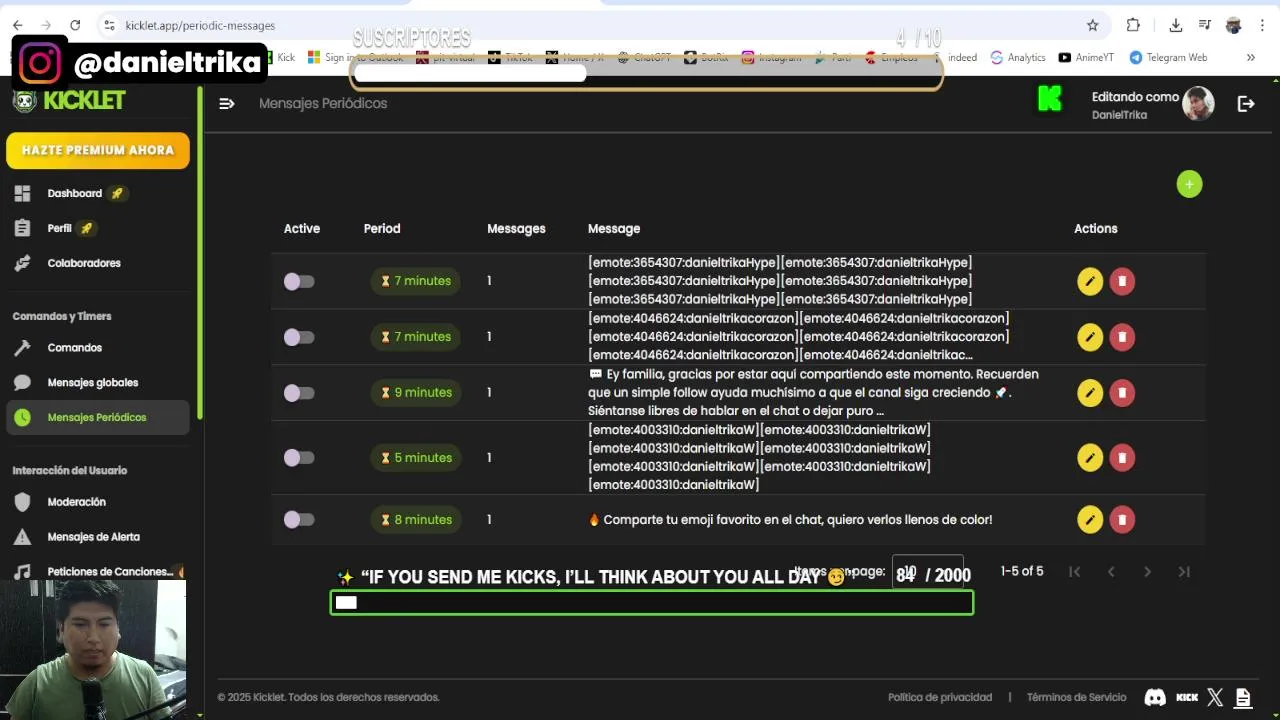Open the Kick link in footer
Image resolution: width=1280 pixels, height=720 pixels.
click(1187, 698)
